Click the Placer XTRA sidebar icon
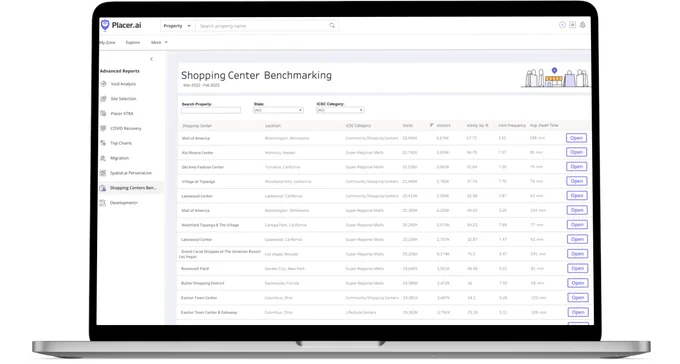Image resolution: width=680 pixels, height=364 pixels. tap(103, 113)
